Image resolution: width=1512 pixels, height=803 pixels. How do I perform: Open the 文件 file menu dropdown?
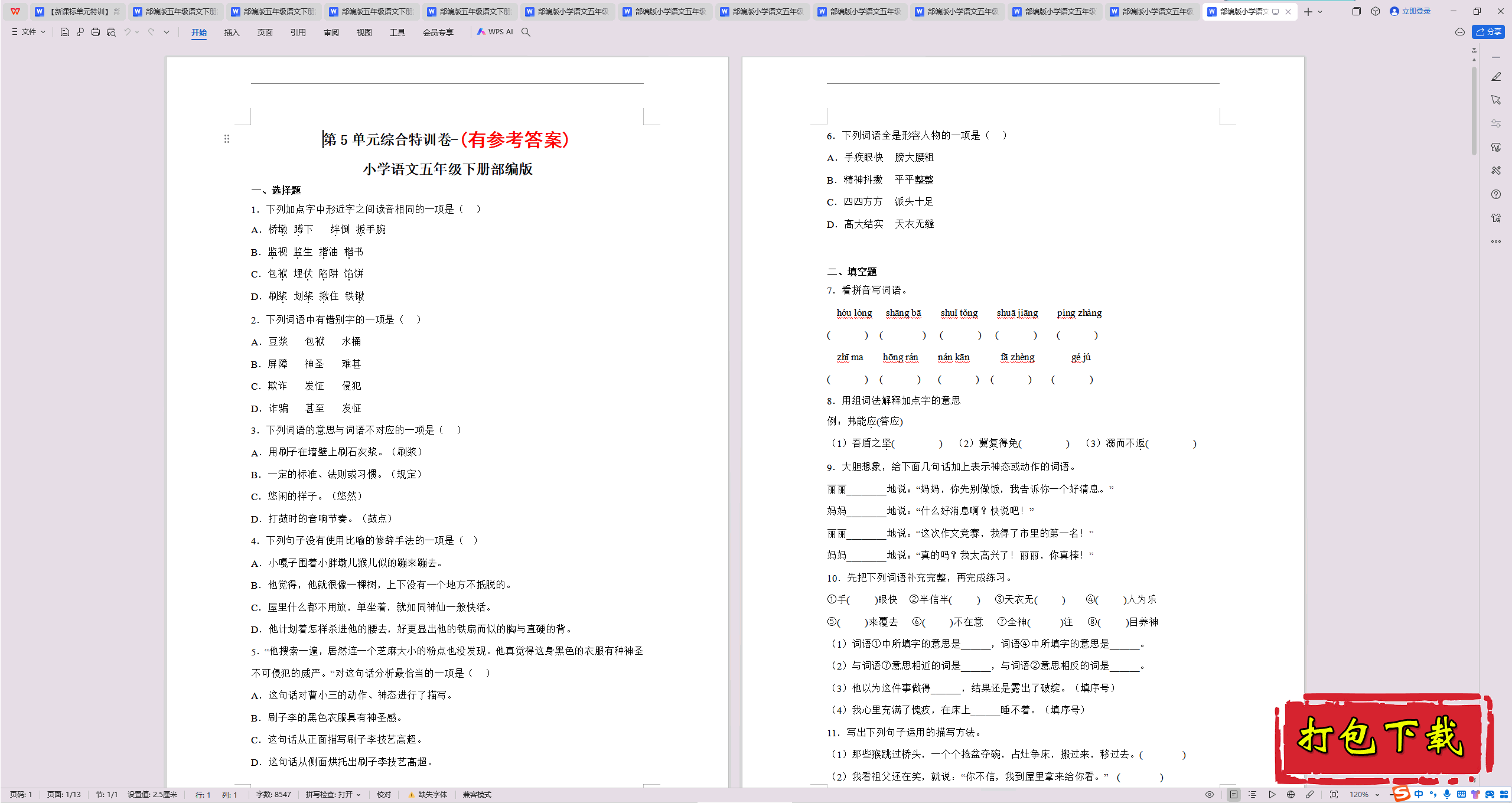click(28, 32)
